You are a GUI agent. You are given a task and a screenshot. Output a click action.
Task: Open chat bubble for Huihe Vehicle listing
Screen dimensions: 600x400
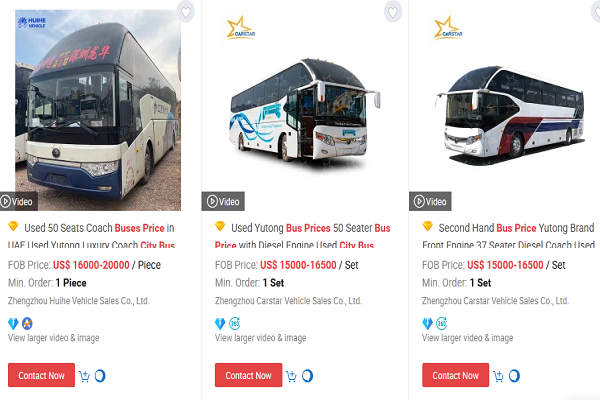click(100, 376)
